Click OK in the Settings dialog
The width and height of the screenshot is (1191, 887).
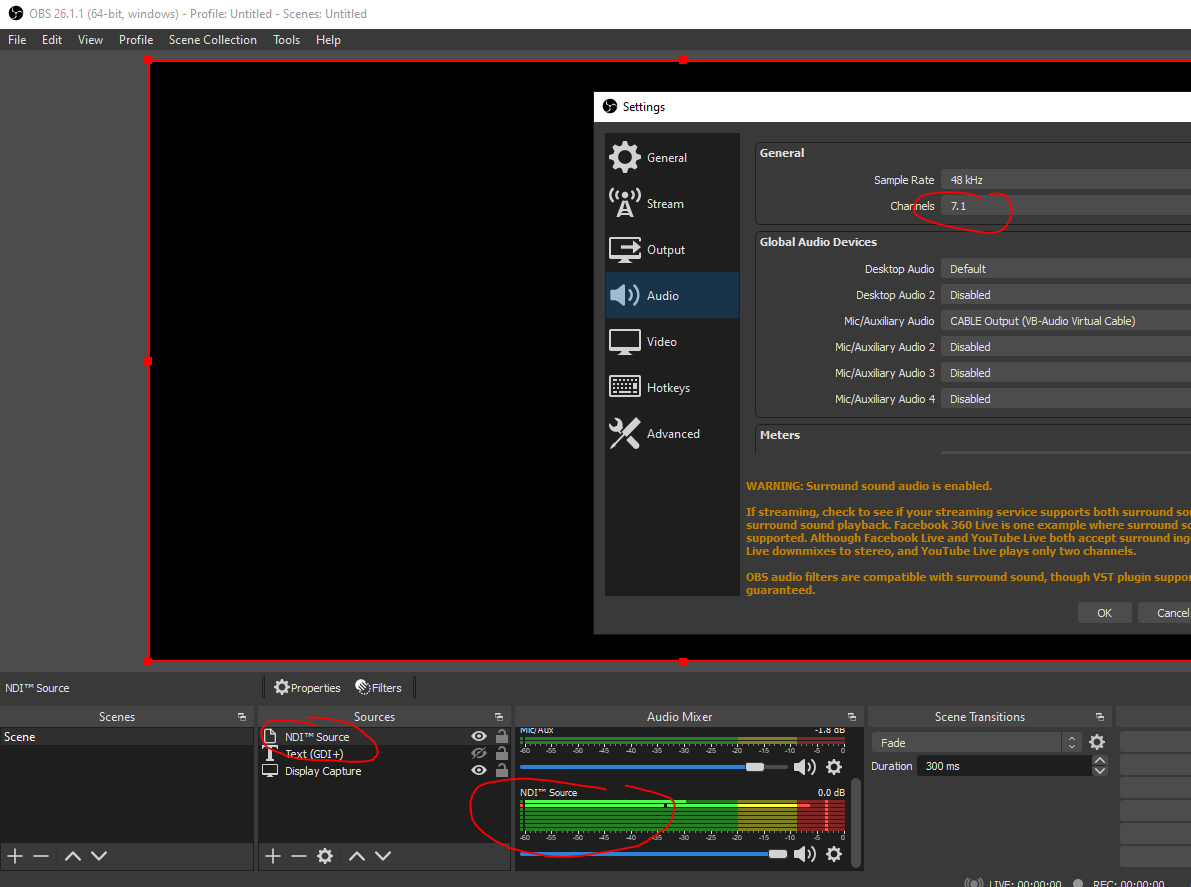1104,613
